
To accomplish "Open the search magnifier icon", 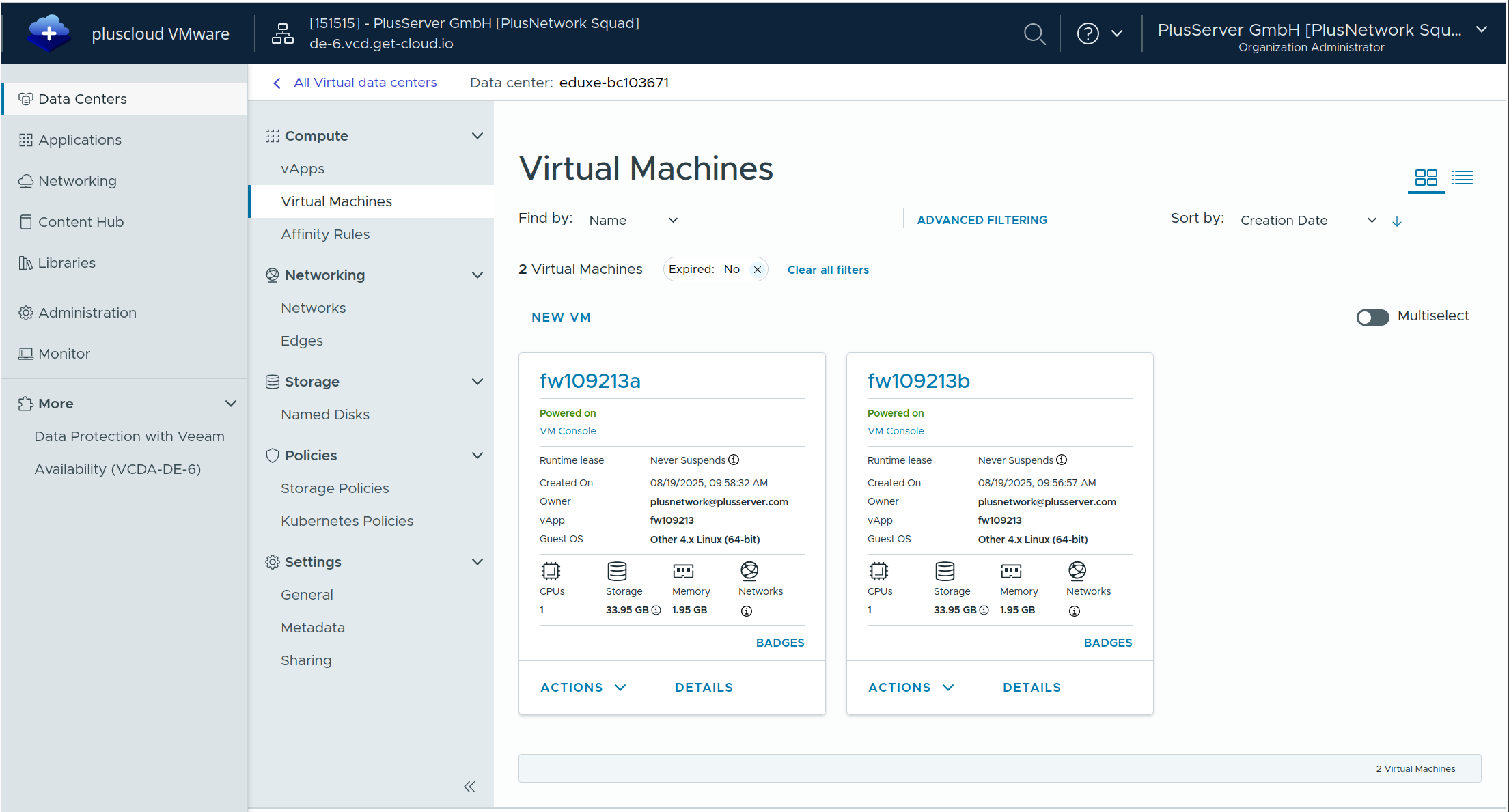I will point(1034,33).
